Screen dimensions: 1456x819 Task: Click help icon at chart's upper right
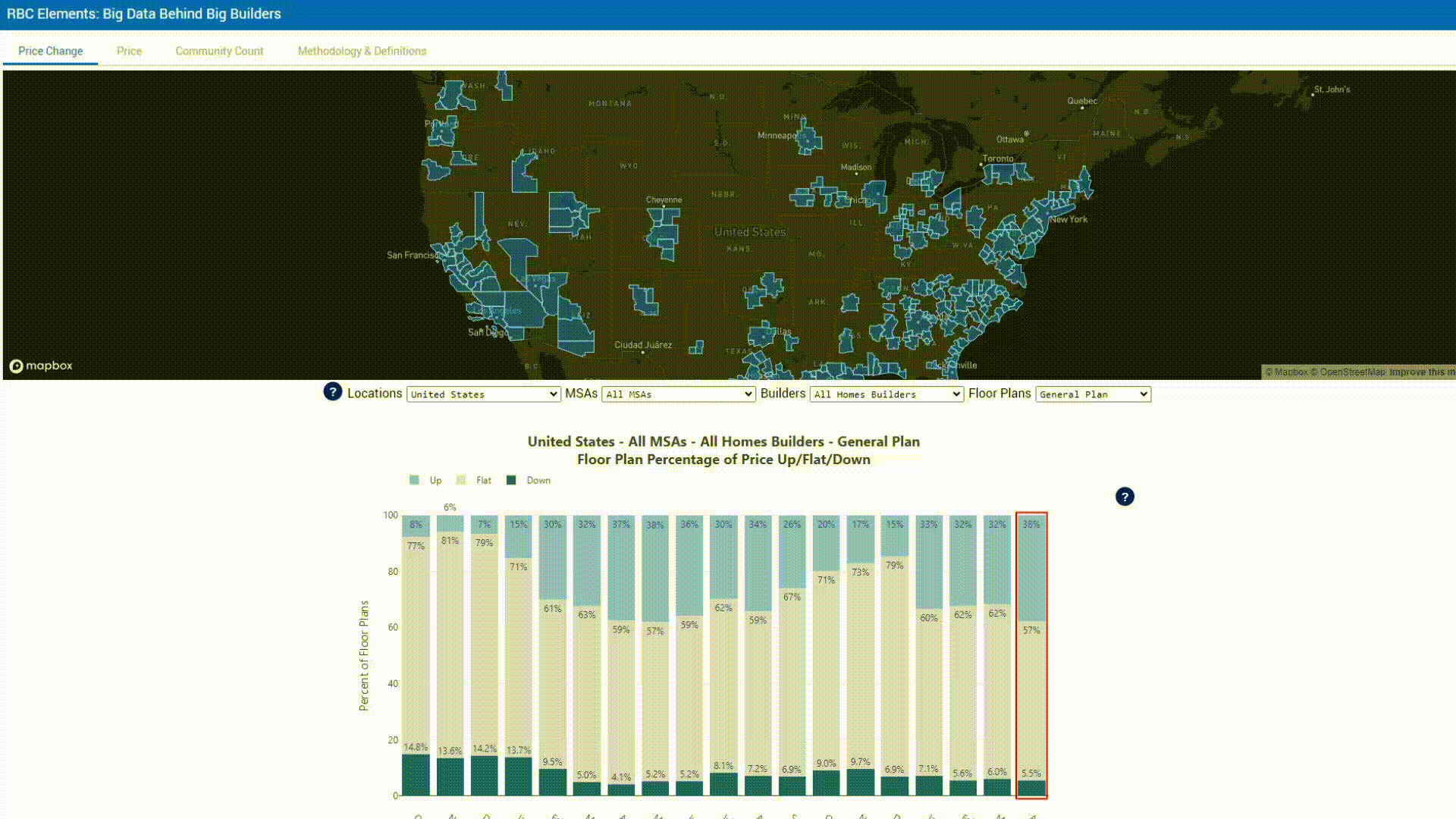[1125, 497]
